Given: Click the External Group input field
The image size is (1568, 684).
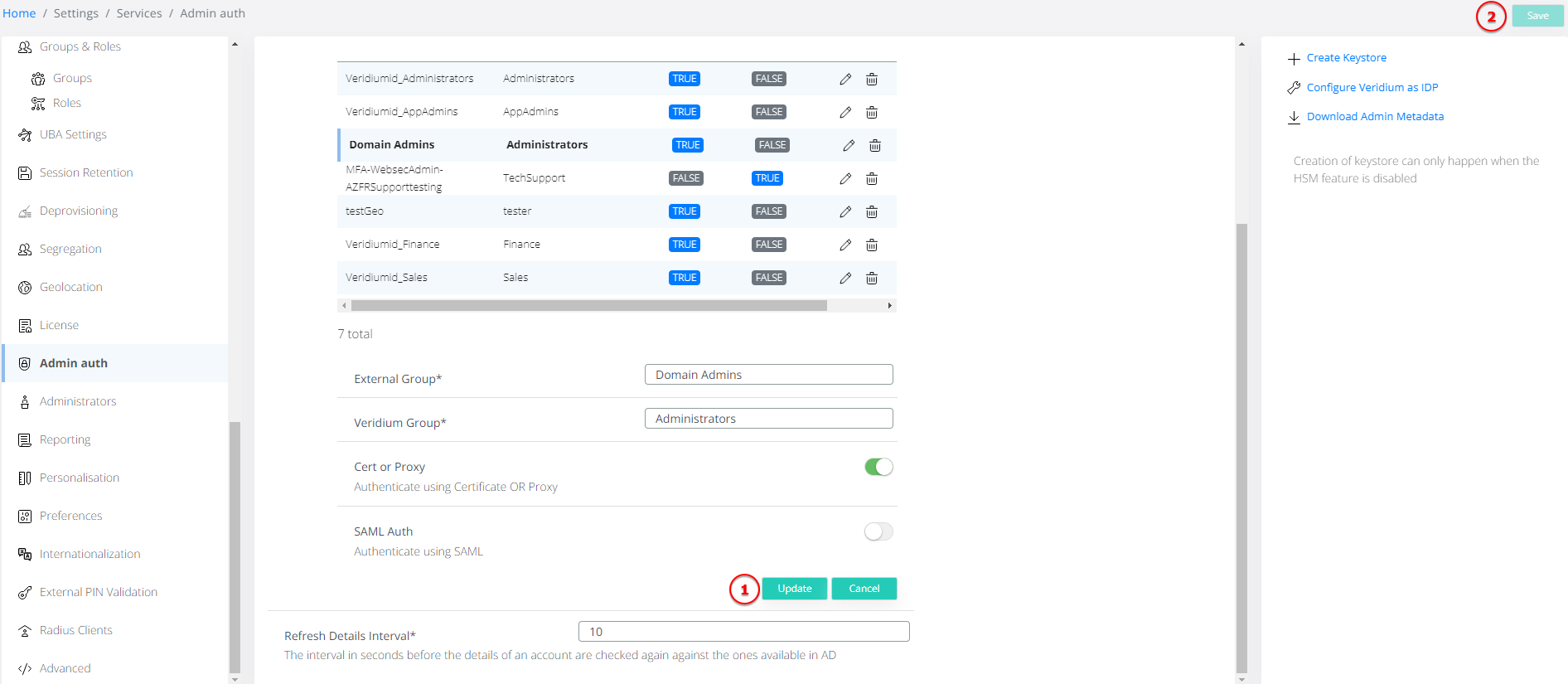Looking at the screenshot, I should [x=768, y=375].
